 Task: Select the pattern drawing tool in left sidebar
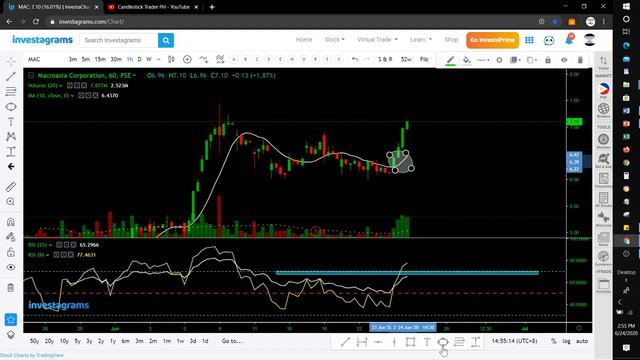[x=11, y=136]
